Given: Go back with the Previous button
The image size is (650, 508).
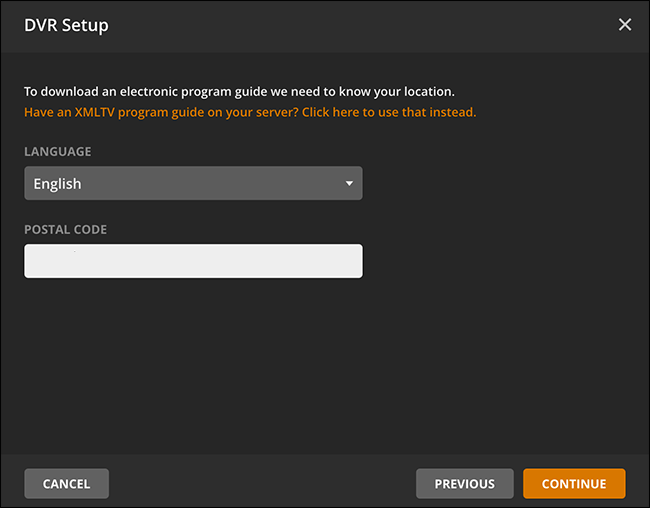Looking at the screenshot, I should 464,484.
